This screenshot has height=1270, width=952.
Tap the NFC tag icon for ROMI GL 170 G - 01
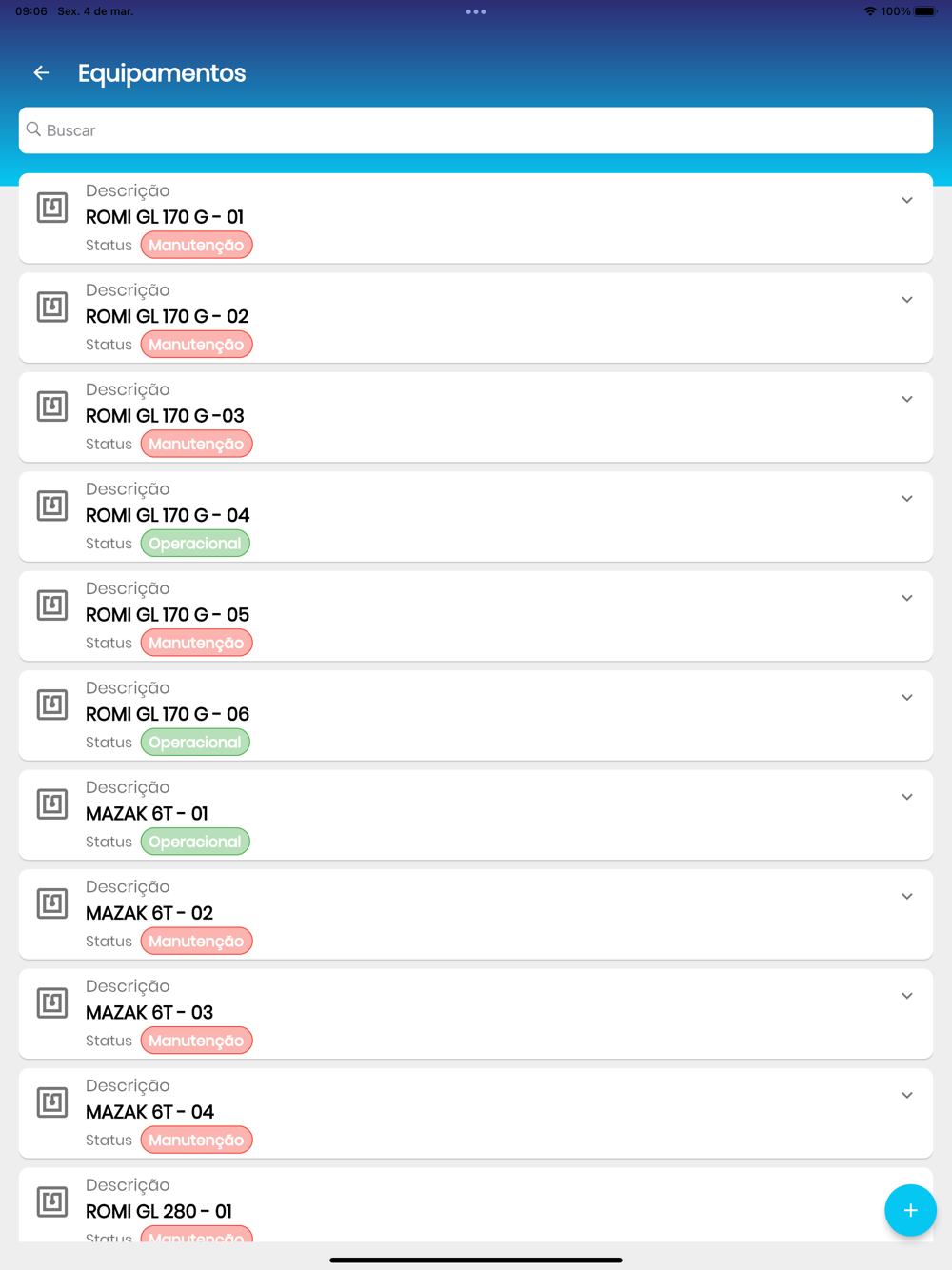(x=52, y=208)
